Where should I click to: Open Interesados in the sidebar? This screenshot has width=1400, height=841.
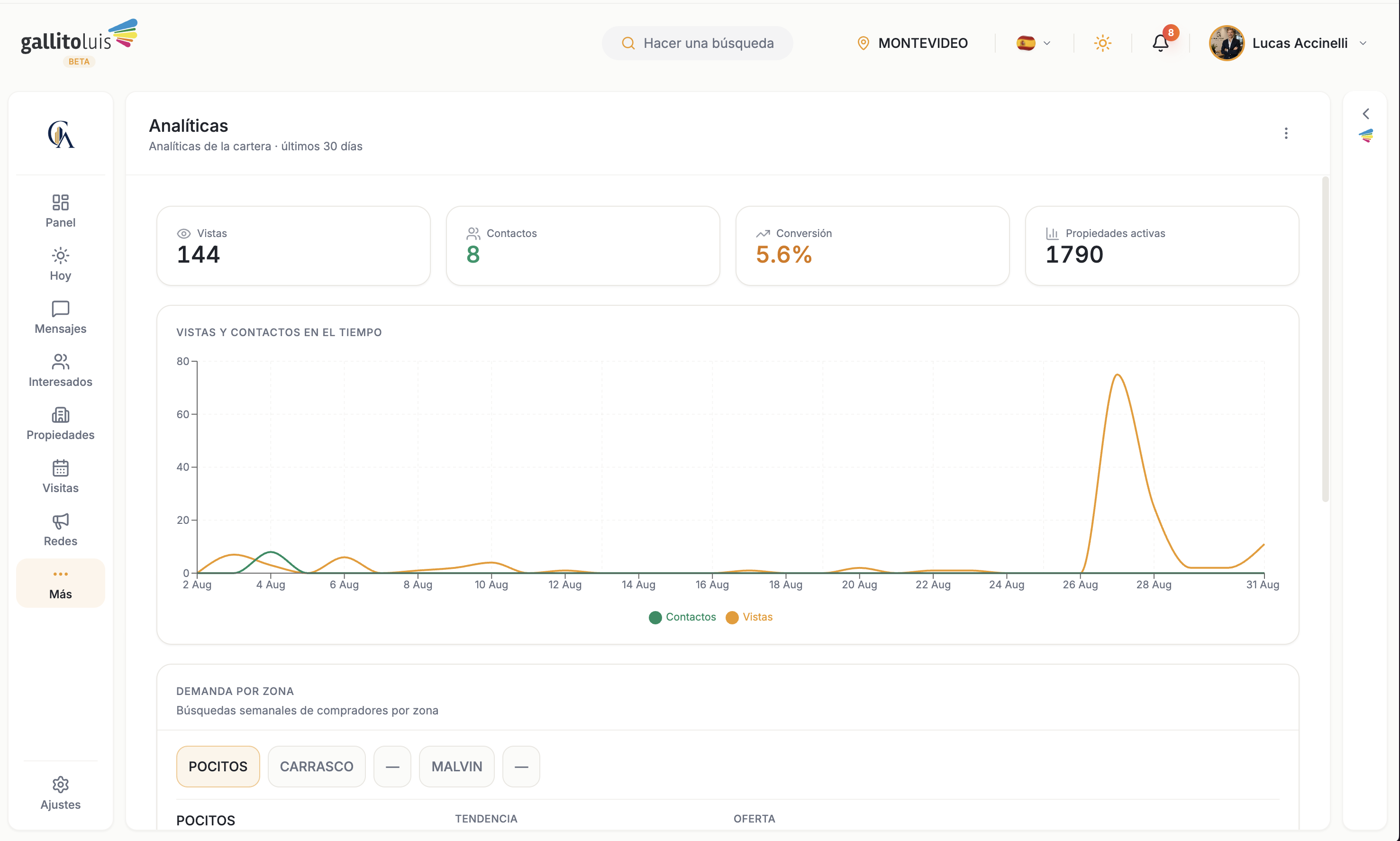pos(60,371)
